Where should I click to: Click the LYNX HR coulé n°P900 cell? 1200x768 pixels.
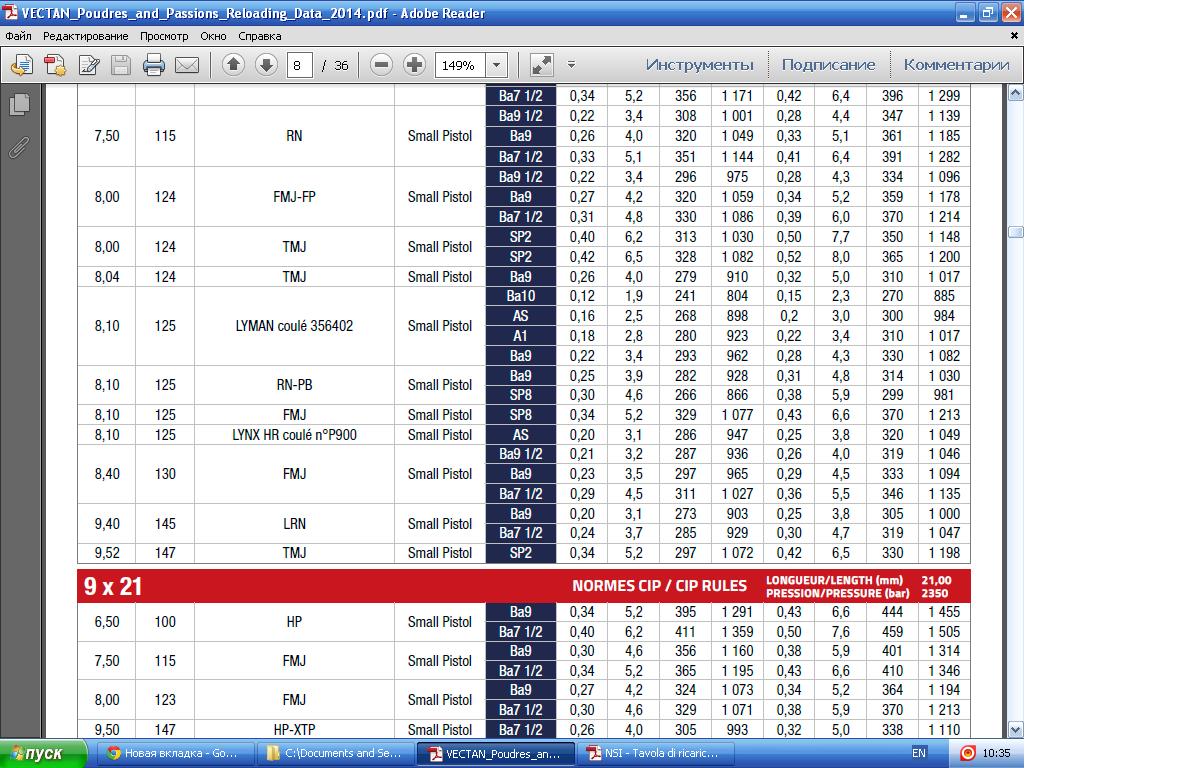(294, 435)
